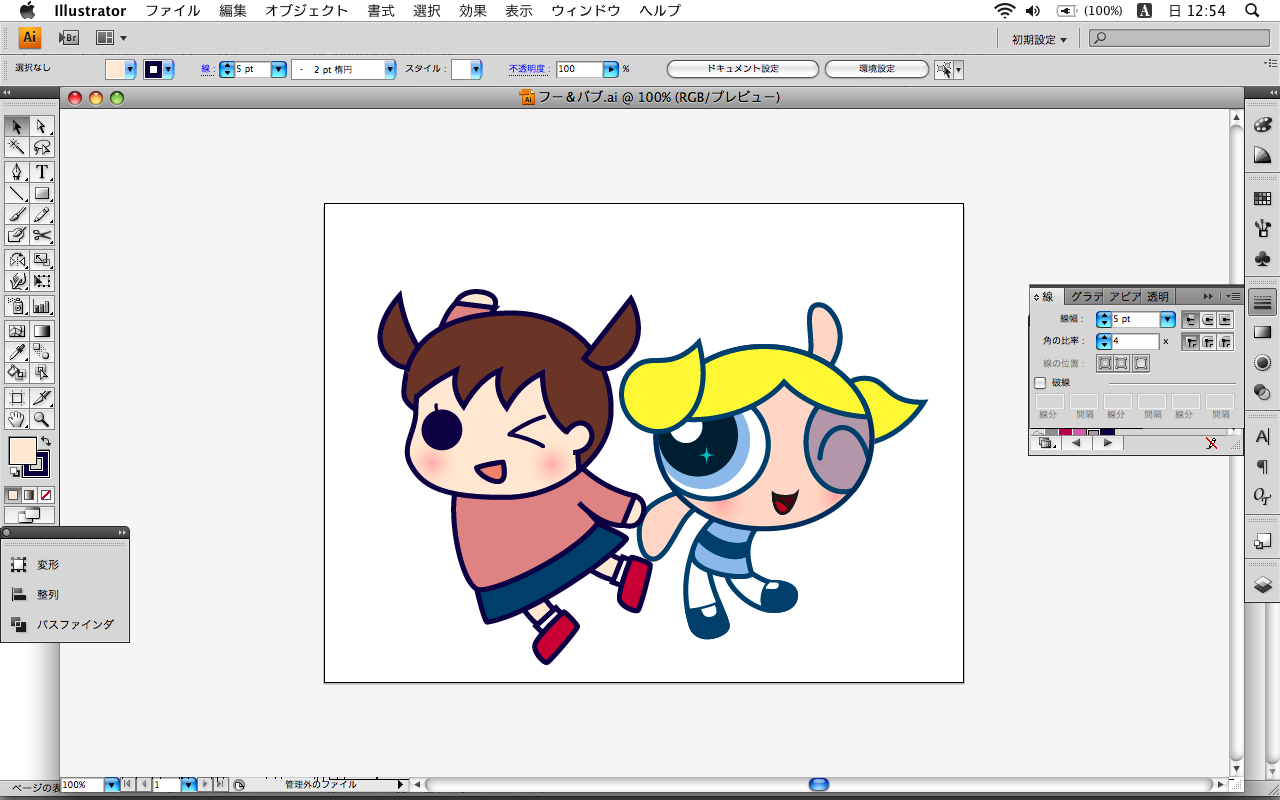
Task: Choose the Lasso tool
Action: pyautogui.click(x=42, y=147)
